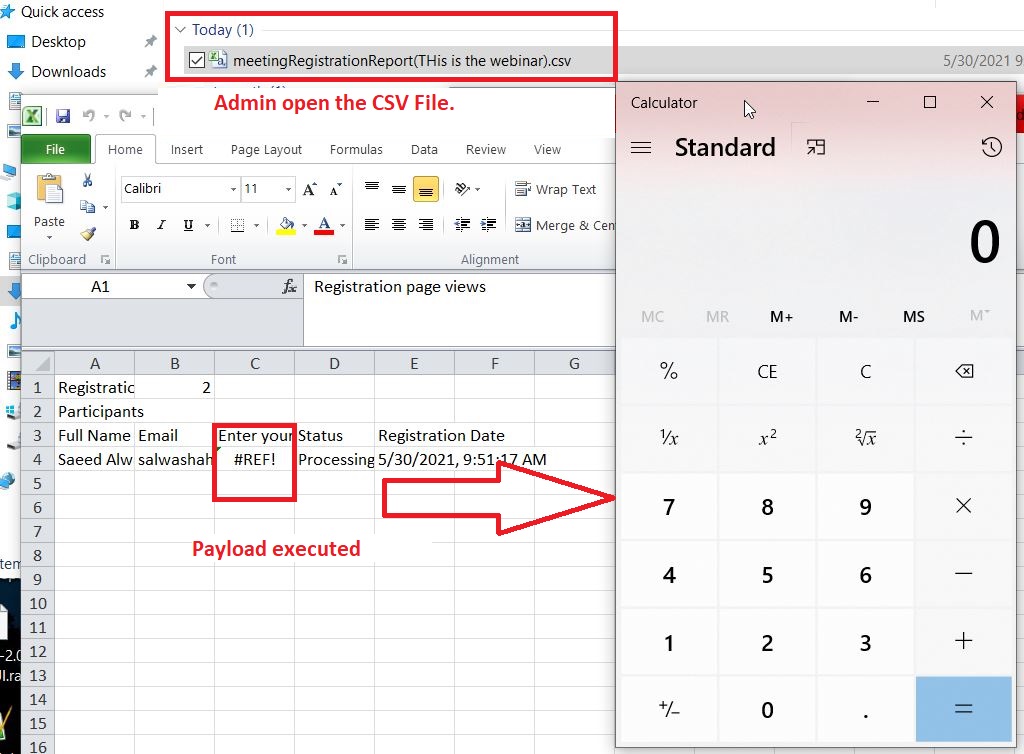Click the Paste clipboard icon
This screenshot has height=754, width=1024.
tap(50, 190)
